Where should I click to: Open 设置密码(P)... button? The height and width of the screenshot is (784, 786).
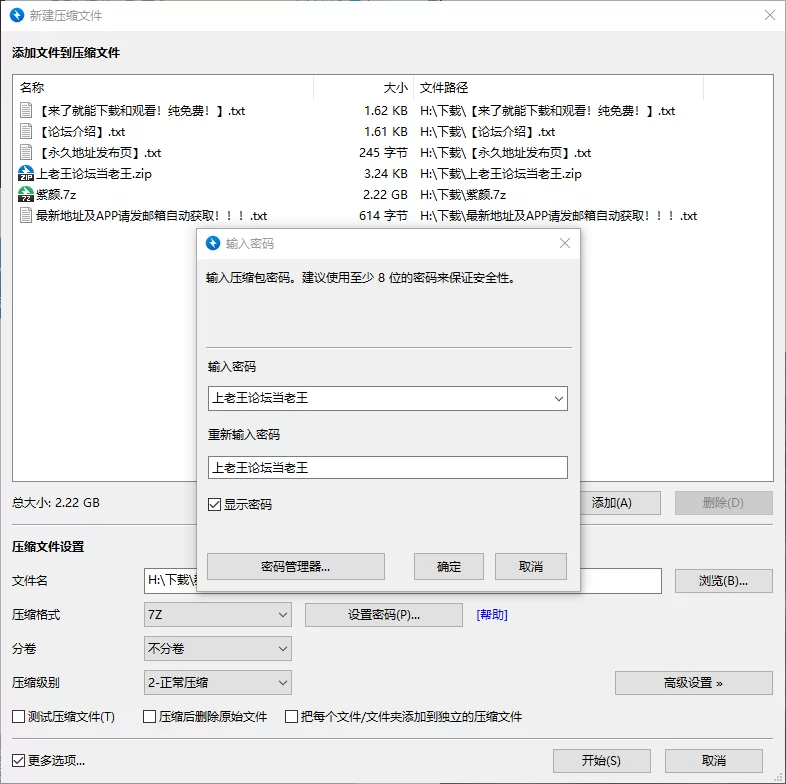click(383, 615)
